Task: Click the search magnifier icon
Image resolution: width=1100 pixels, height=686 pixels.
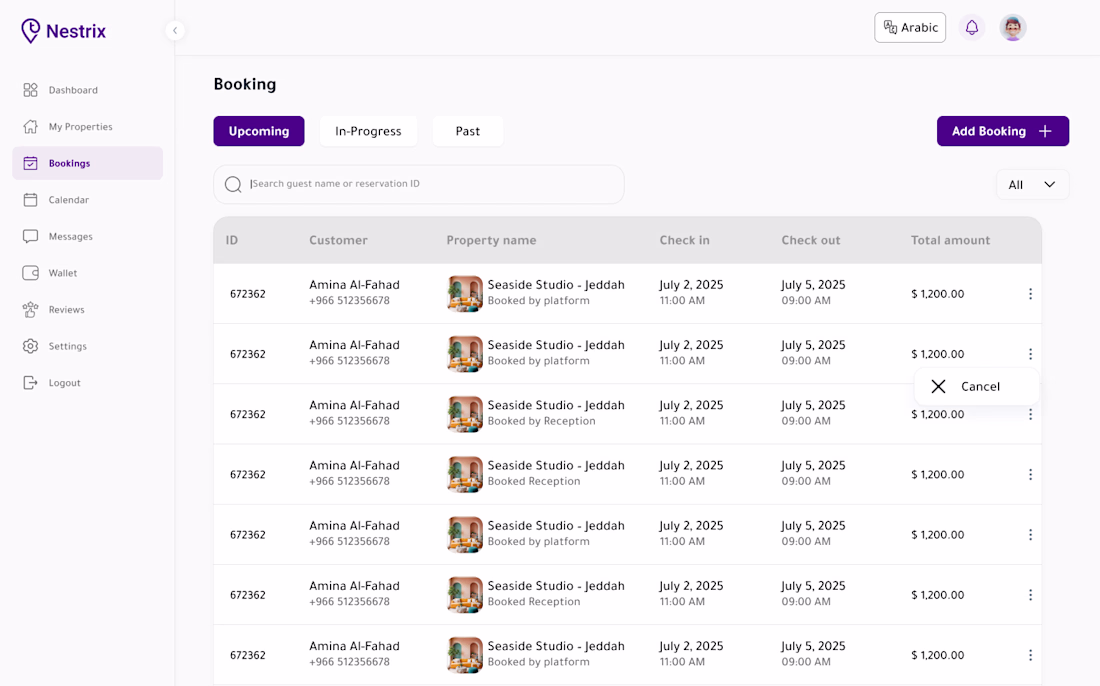Action: pos(233,184)
